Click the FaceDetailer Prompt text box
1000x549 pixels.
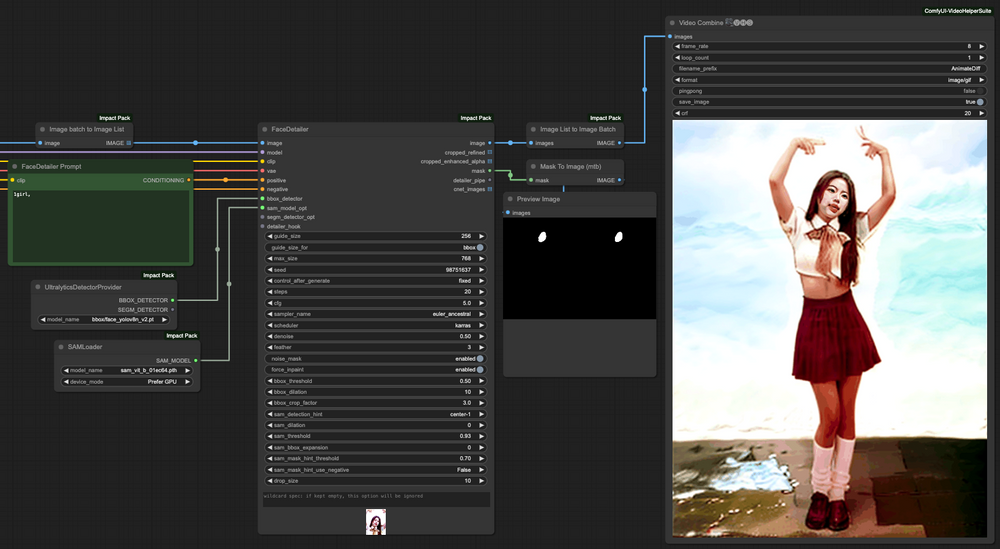click(98, 225)
